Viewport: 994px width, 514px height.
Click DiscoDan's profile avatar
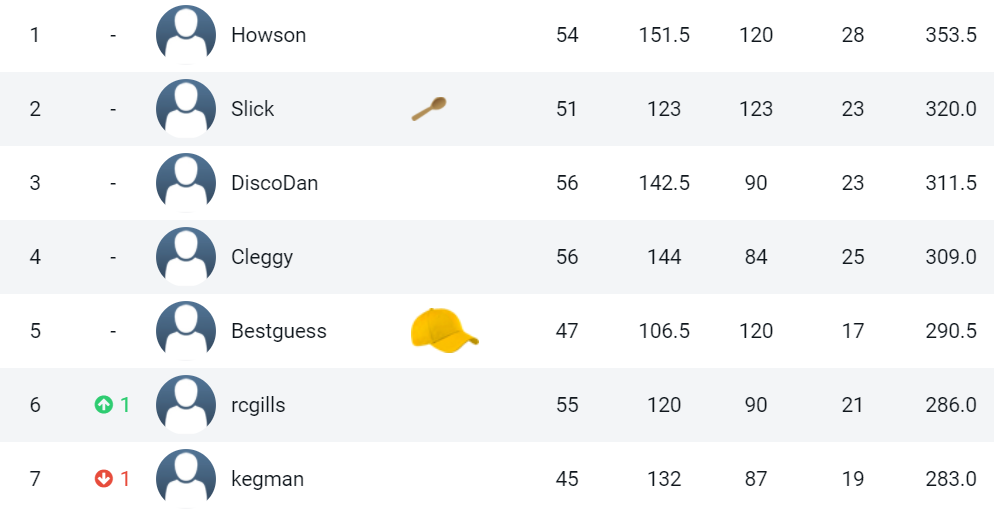click(186, 183)
